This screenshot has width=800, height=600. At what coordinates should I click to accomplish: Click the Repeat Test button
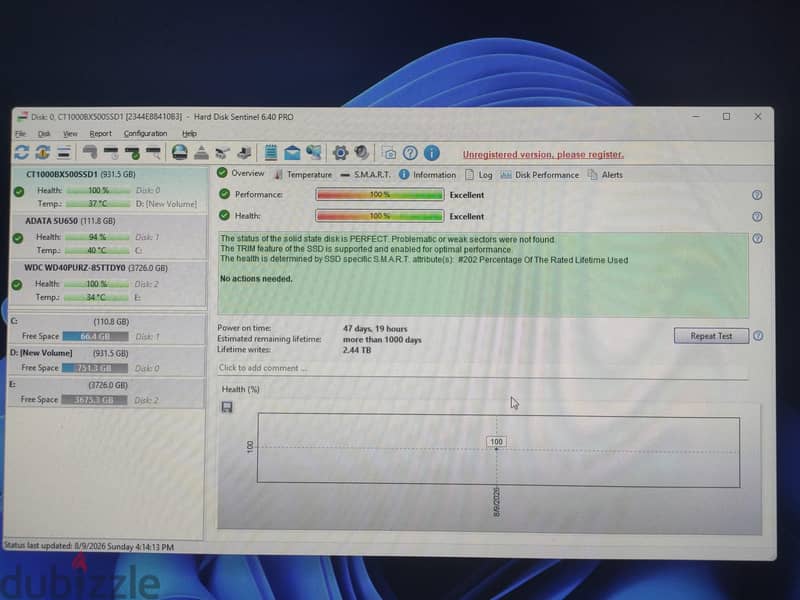(x=711, y=336)
